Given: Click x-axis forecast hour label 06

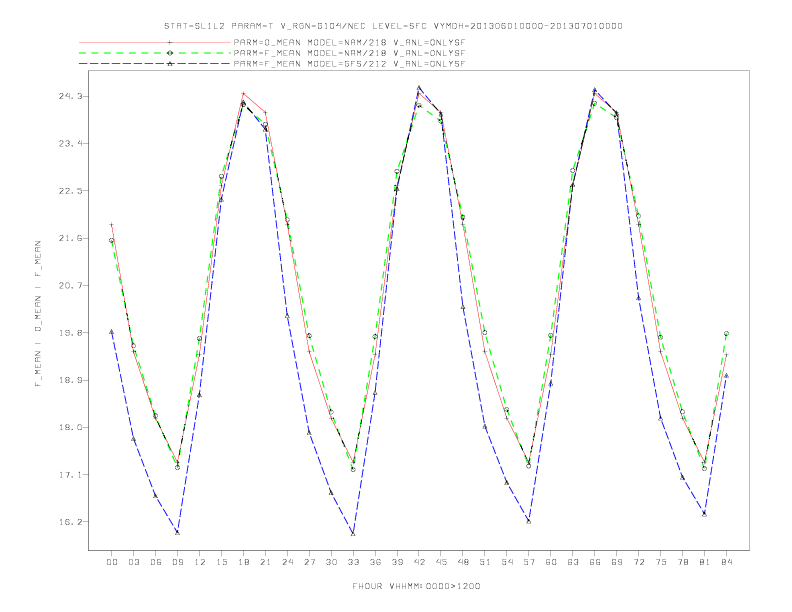Looking at the screenshot, I should click(156, 562).
